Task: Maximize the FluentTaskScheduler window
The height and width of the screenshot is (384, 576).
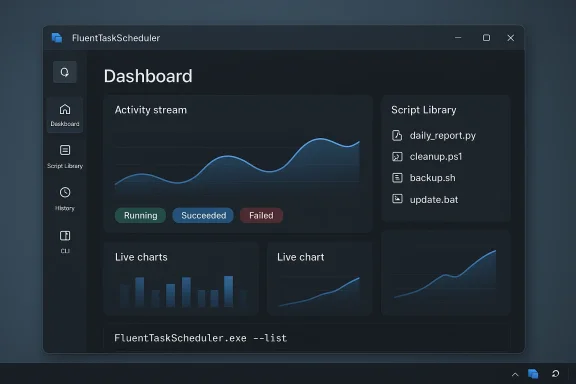Action: (486, 37)
